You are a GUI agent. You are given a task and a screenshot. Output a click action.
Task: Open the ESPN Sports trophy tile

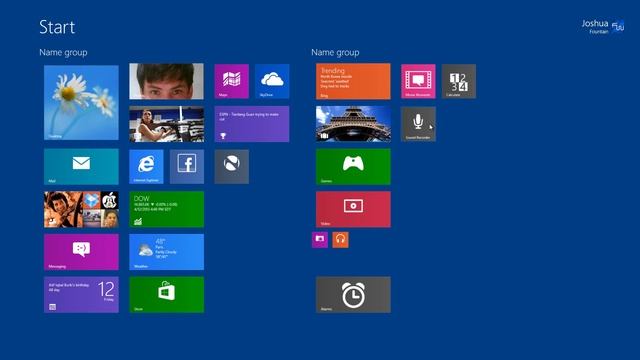[x=252, y=124]
